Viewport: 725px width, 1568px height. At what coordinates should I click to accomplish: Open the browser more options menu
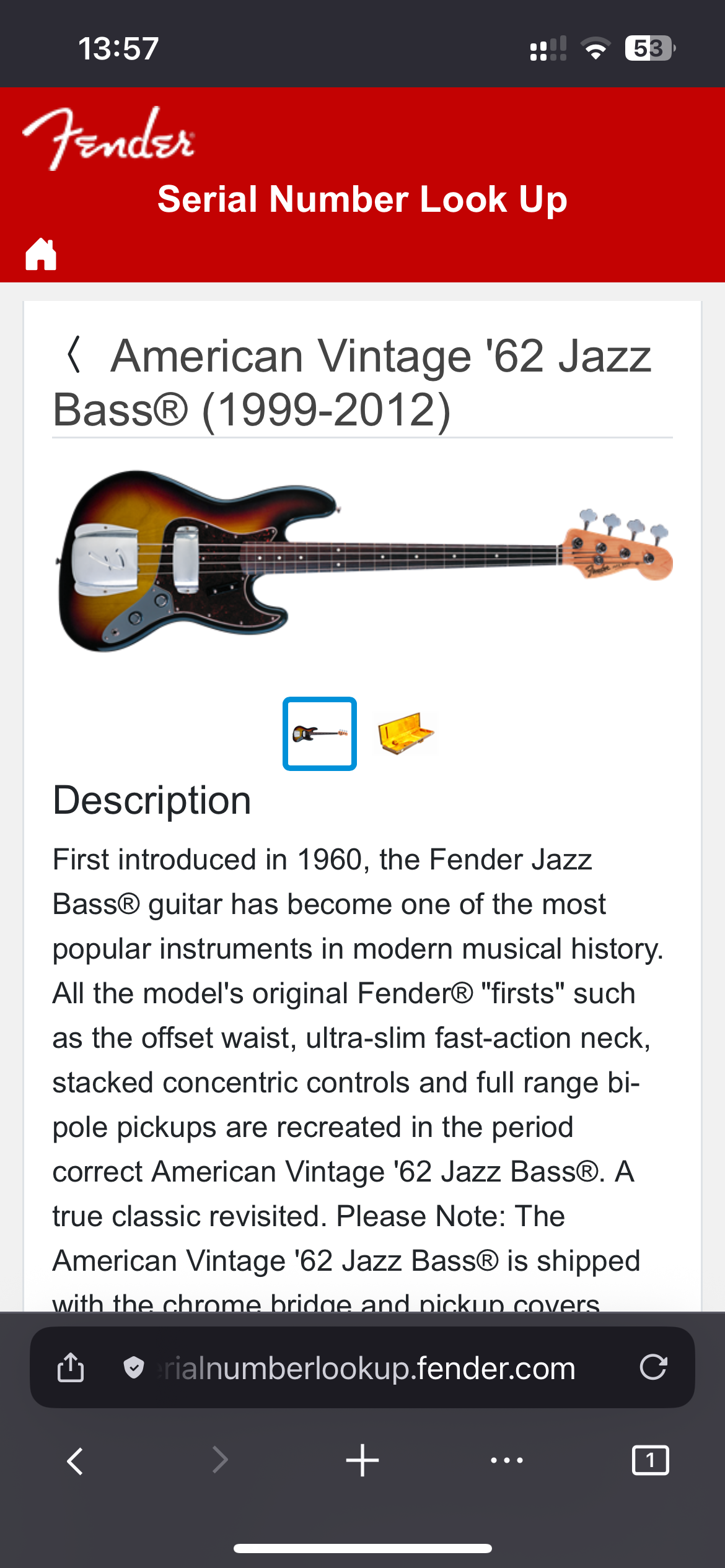506,1461
